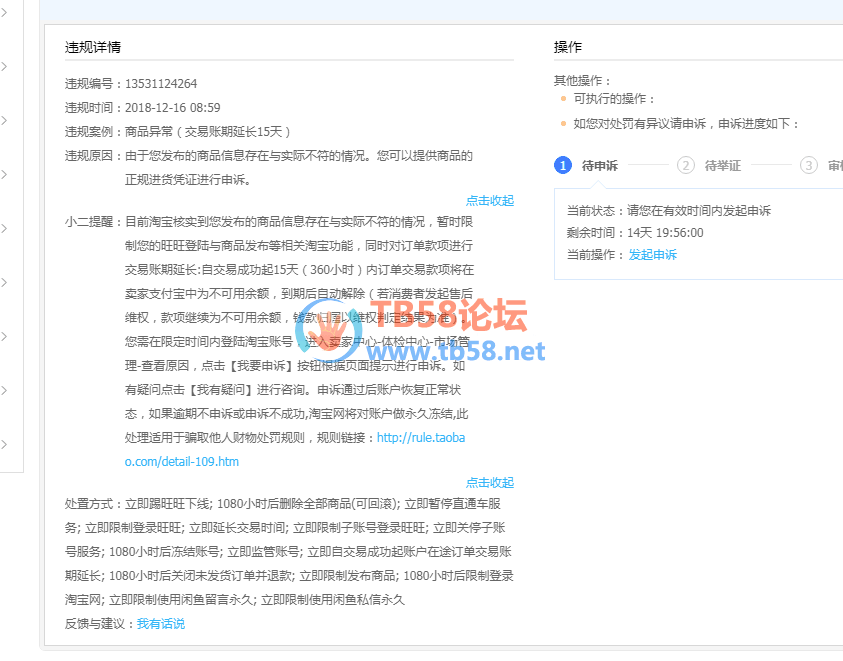The height and width of the screenshot is (661, 843).
Task: Click the violation number 13531124264
Action: (x=161, y=84)
